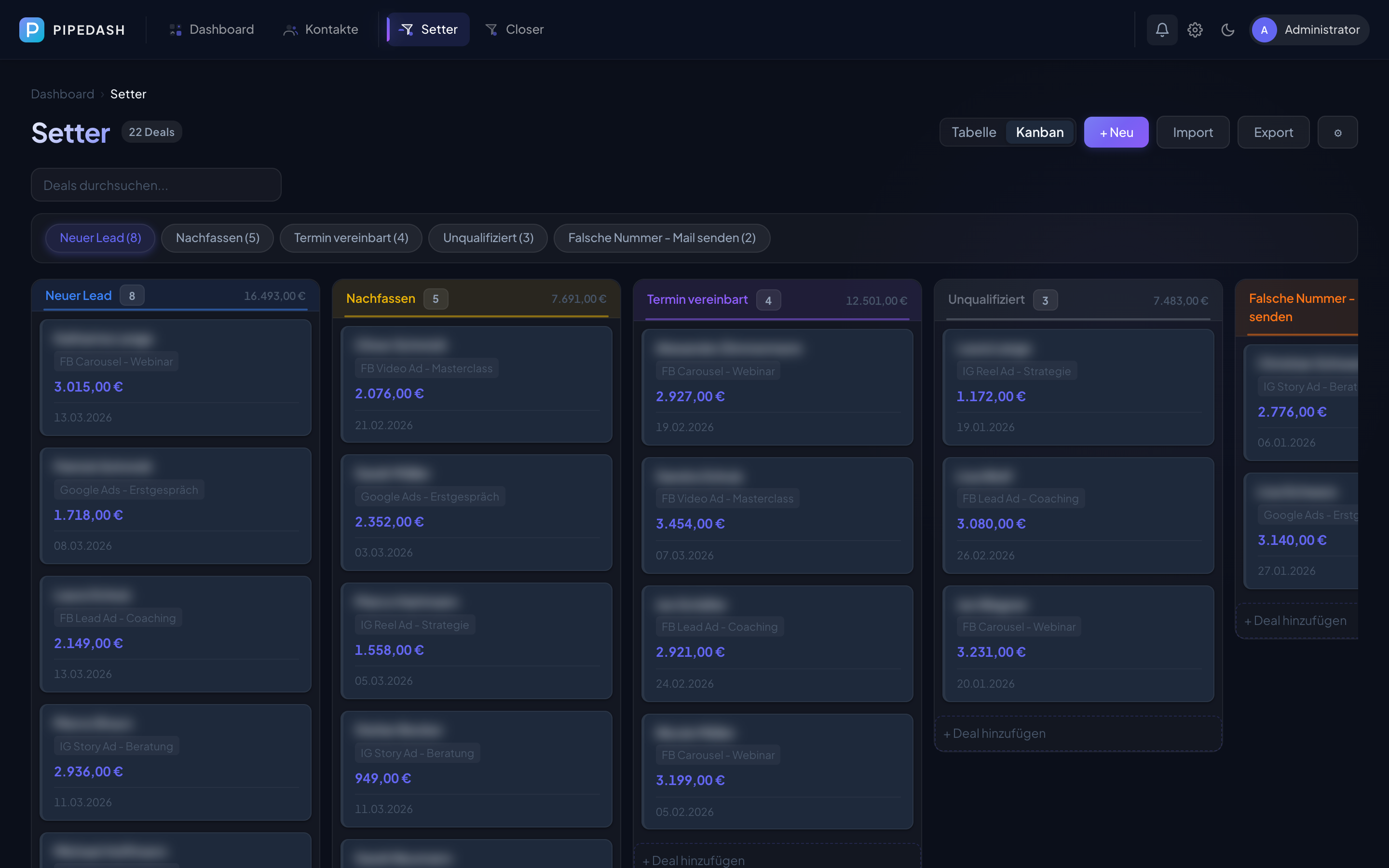Viewport: 1389px width, 868px height.
Task: Click the Pipedash logo icon
Action: click(x=31, y=29)
